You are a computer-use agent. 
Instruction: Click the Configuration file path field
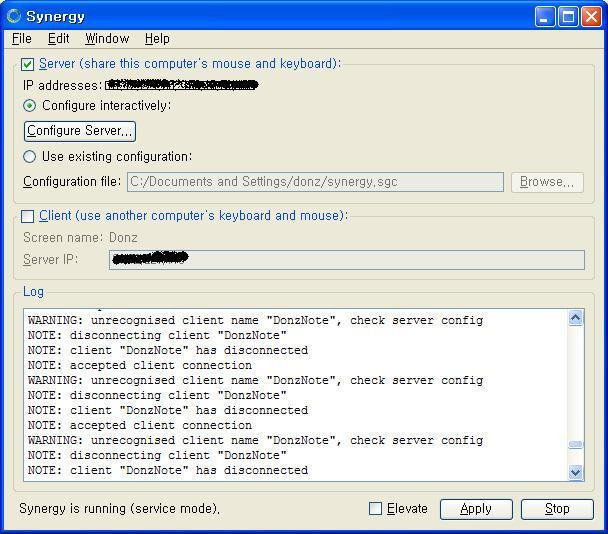pos(315,182)
